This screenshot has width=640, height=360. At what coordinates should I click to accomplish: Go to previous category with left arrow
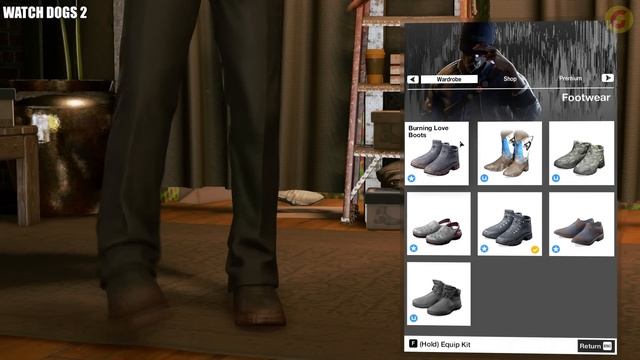pyautogui.click(x=413, y=79)
